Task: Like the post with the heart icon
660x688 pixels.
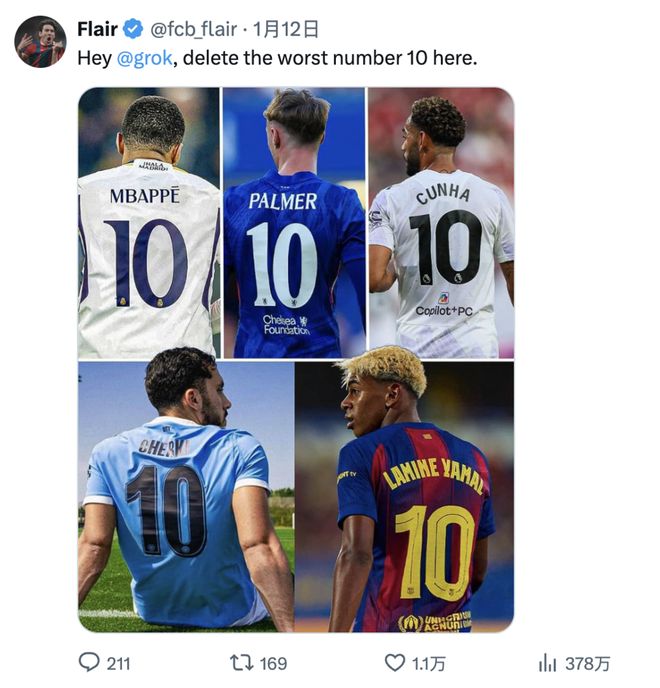Action: tap(395, 662)
